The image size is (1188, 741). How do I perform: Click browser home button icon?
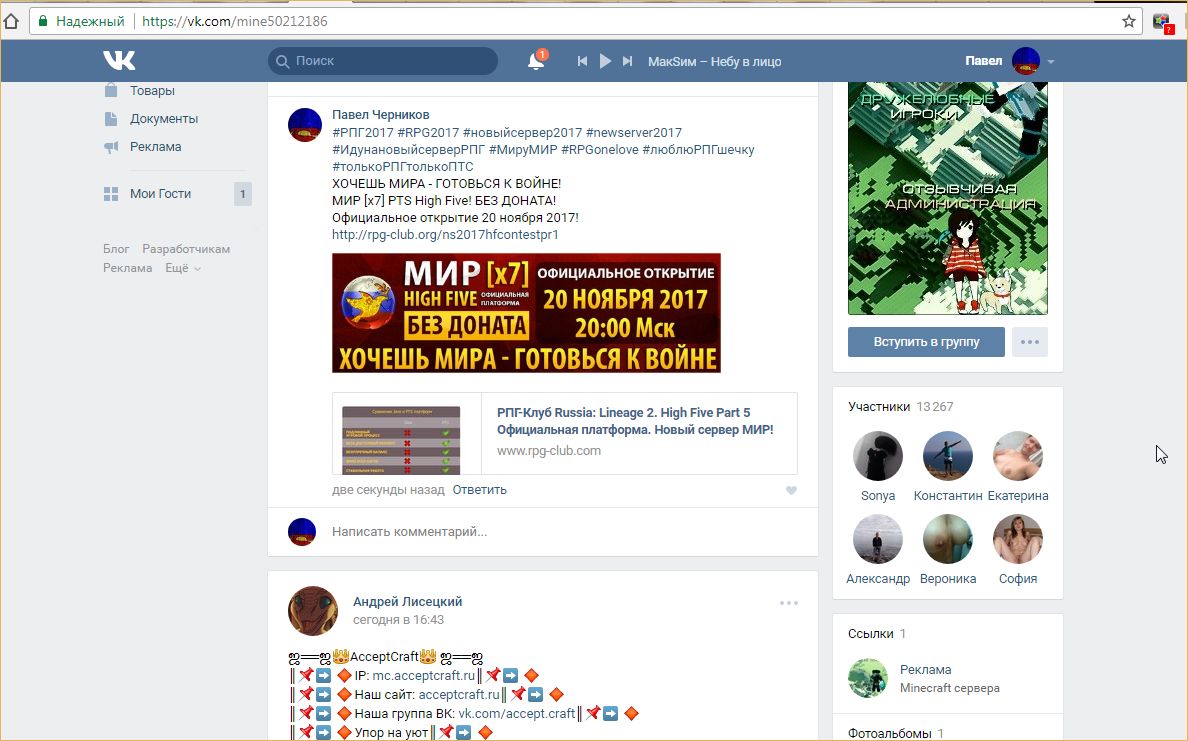tap(10, 21)
